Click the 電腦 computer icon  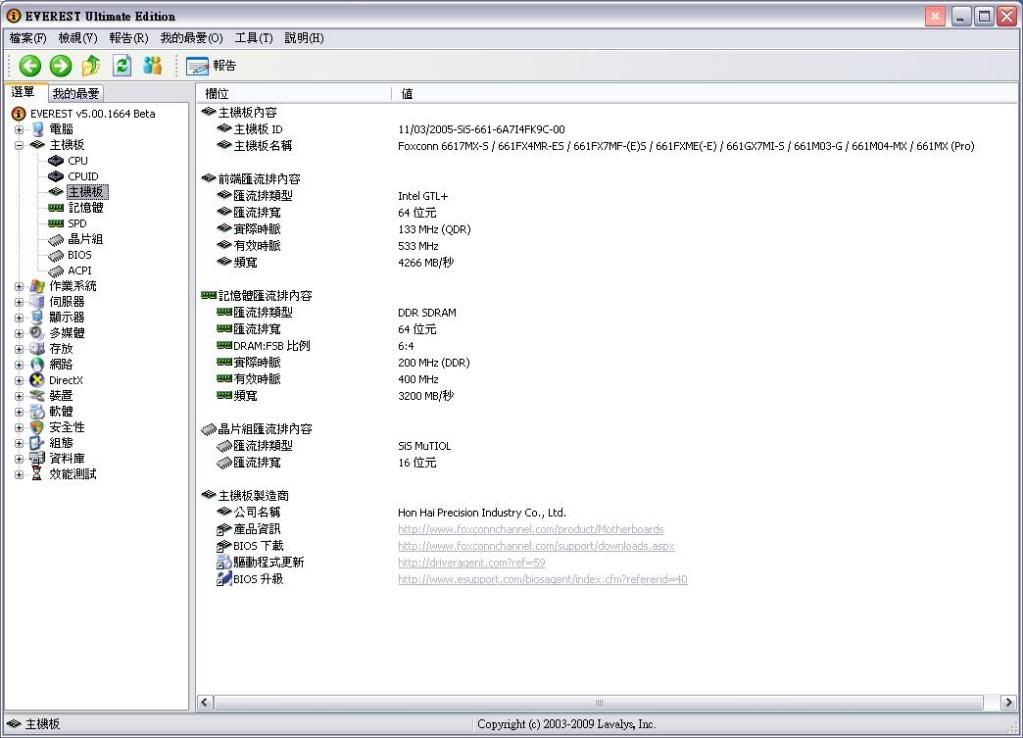37,129
